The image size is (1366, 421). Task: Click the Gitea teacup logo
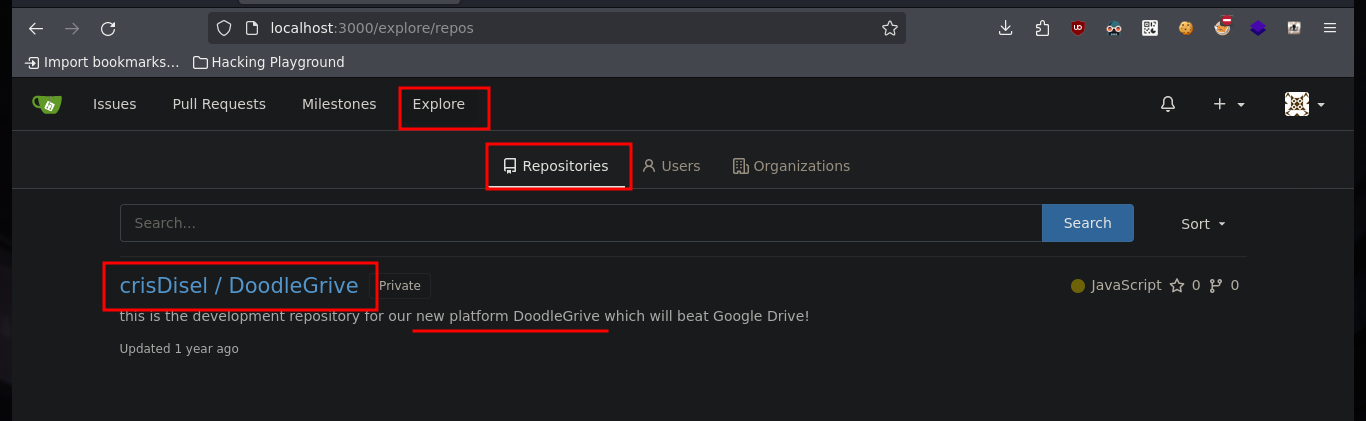46,104
